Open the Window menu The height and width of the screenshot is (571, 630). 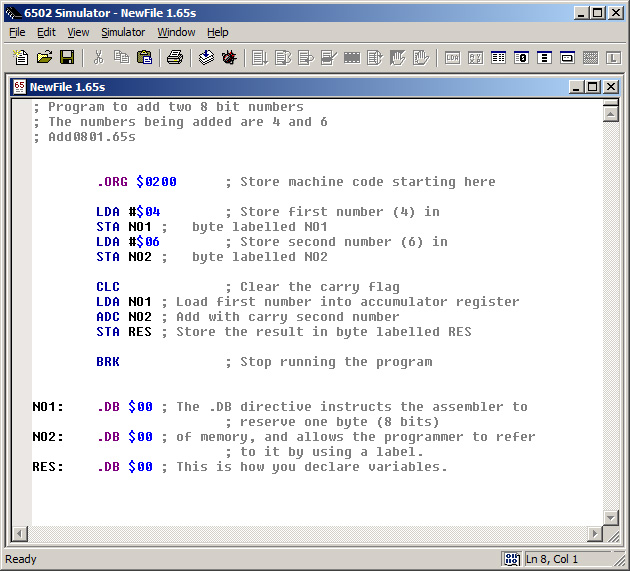click(x=176, y=32)
